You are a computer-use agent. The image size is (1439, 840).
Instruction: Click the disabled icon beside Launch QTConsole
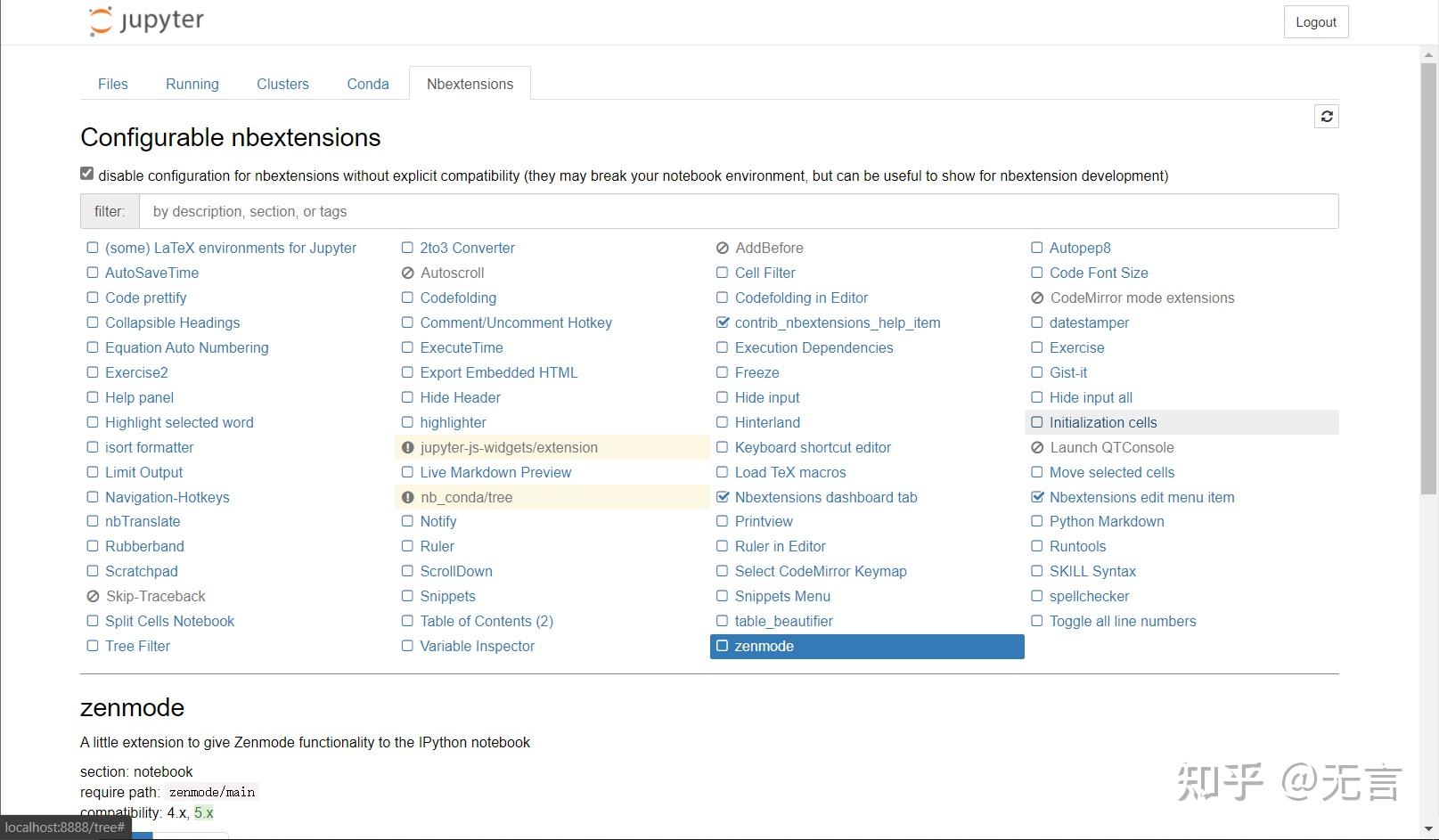[x=1037, y=448]
